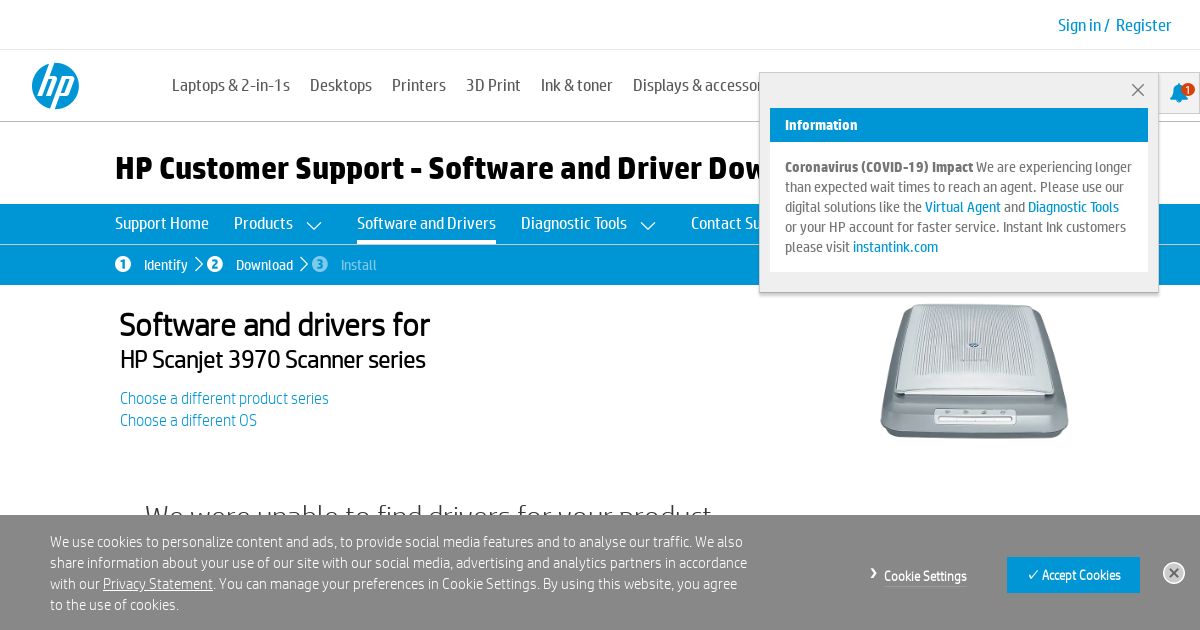Open the Privacy Statement link
This screenshot has width=1200, height=630.
[x=158, y=584]
